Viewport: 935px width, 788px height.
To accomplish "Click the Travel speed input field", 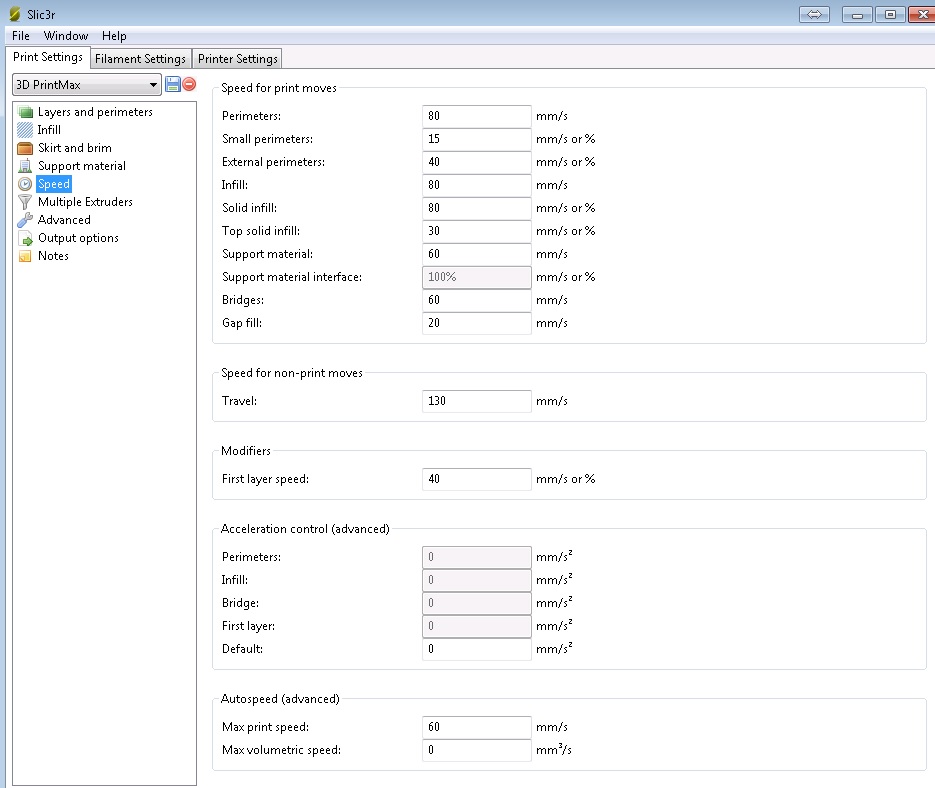I will coord(476,401).
